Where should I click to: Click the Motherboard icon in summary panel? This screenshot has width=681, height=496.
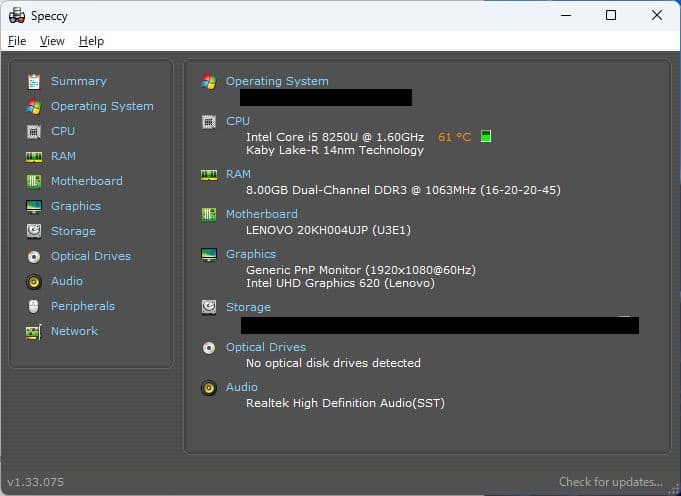pos(209,215)
